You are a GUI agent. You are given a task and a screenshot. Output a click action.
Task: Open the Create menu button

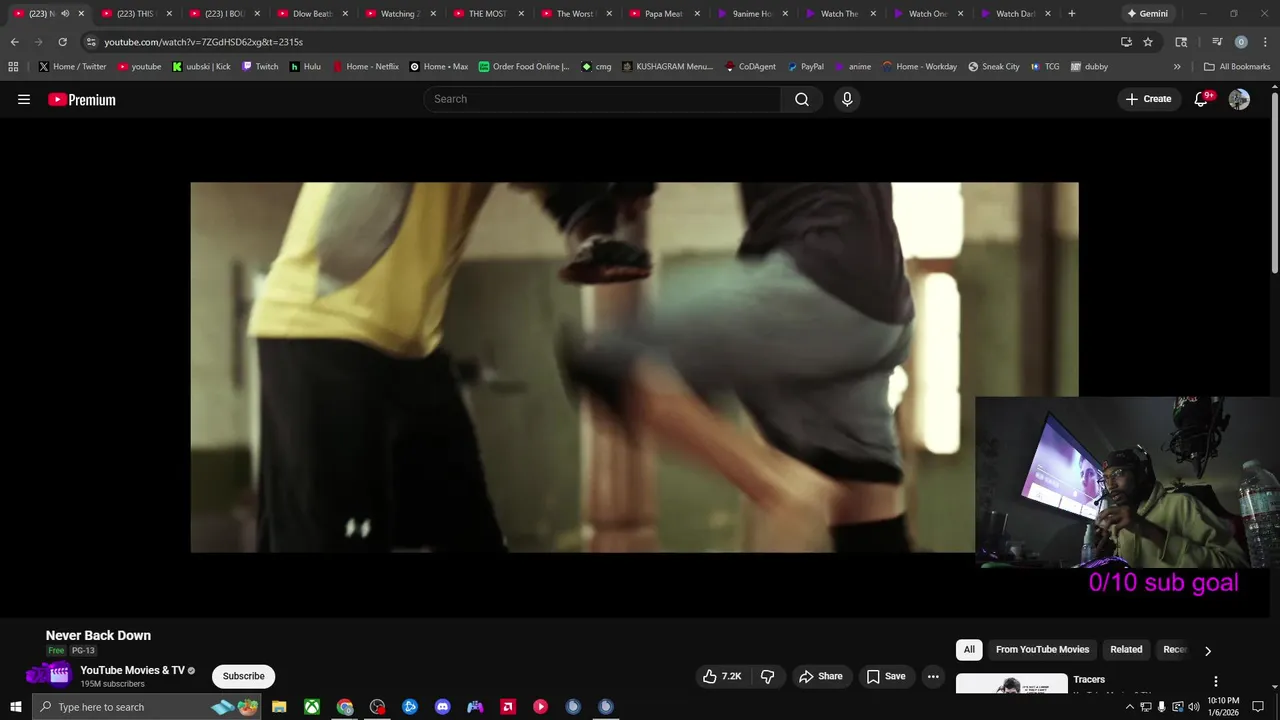(x=1148, y=99)
